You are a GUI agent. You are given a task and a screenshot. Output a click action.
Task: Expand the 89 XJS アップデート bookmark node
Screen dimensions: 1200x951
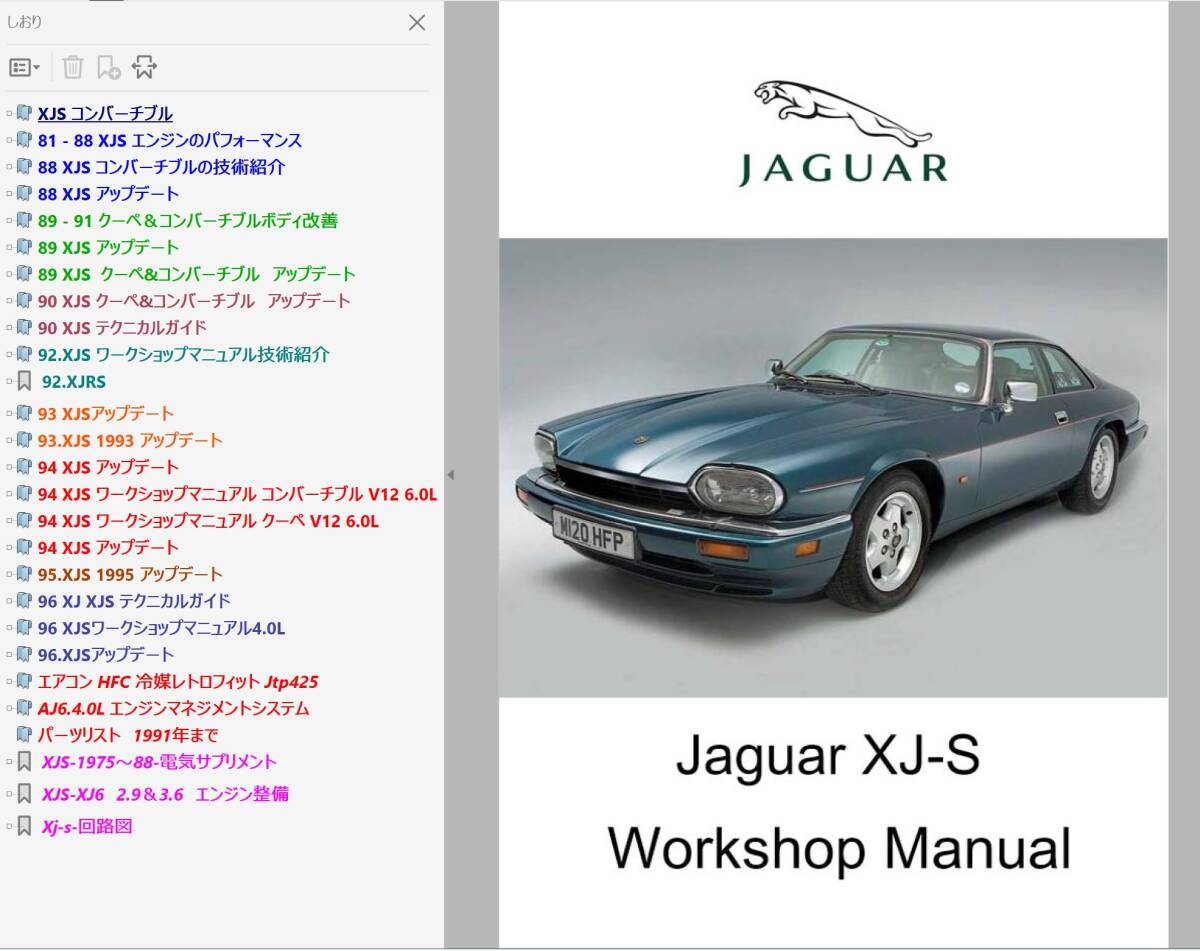coord(9,248)
